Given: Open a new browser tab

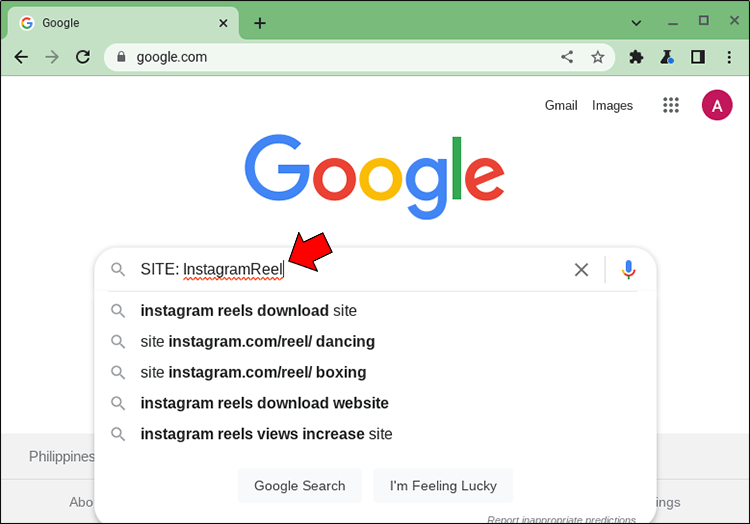Looking at the screenshot, I should tap(260, 23).
